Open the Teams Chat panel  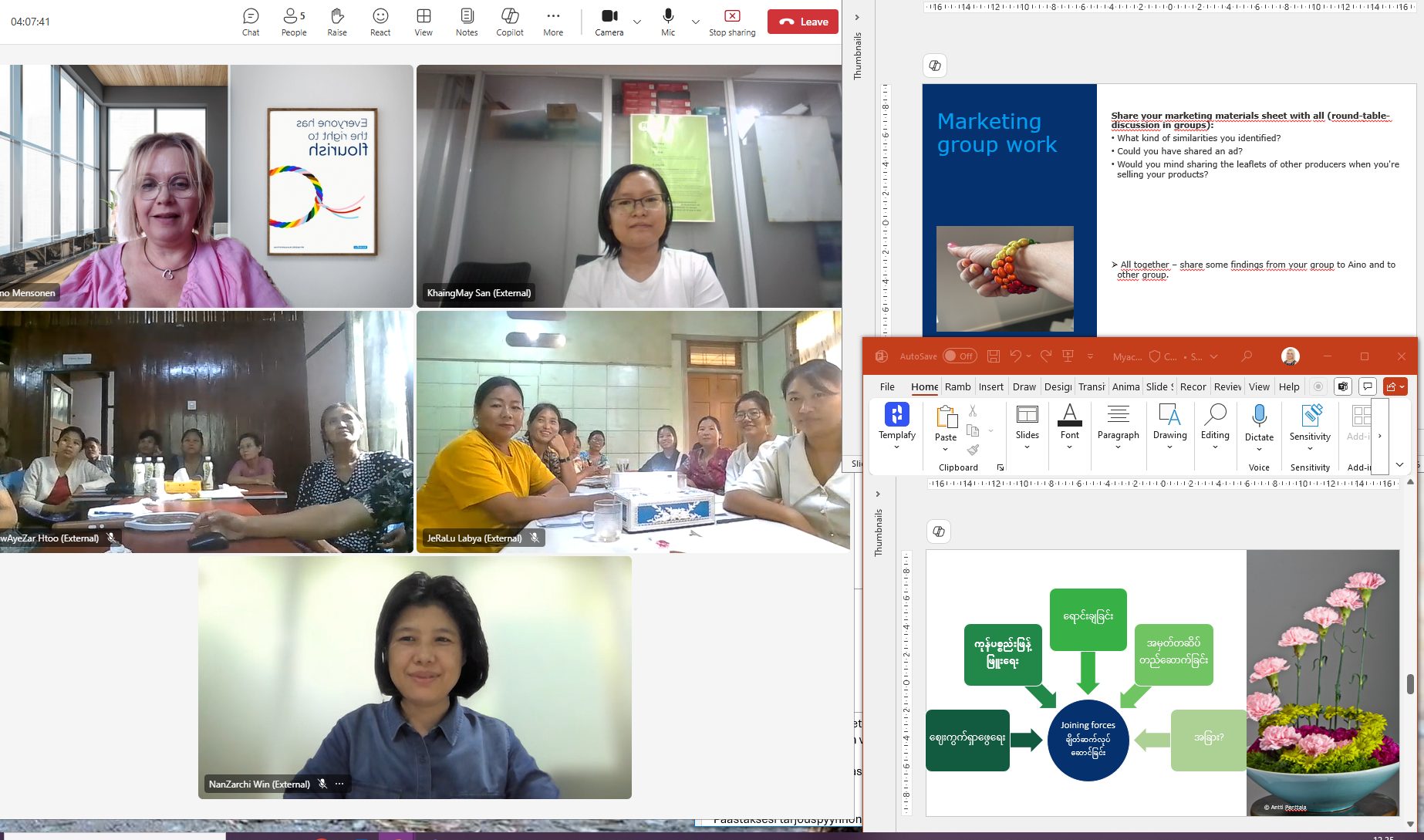point(251,22)
